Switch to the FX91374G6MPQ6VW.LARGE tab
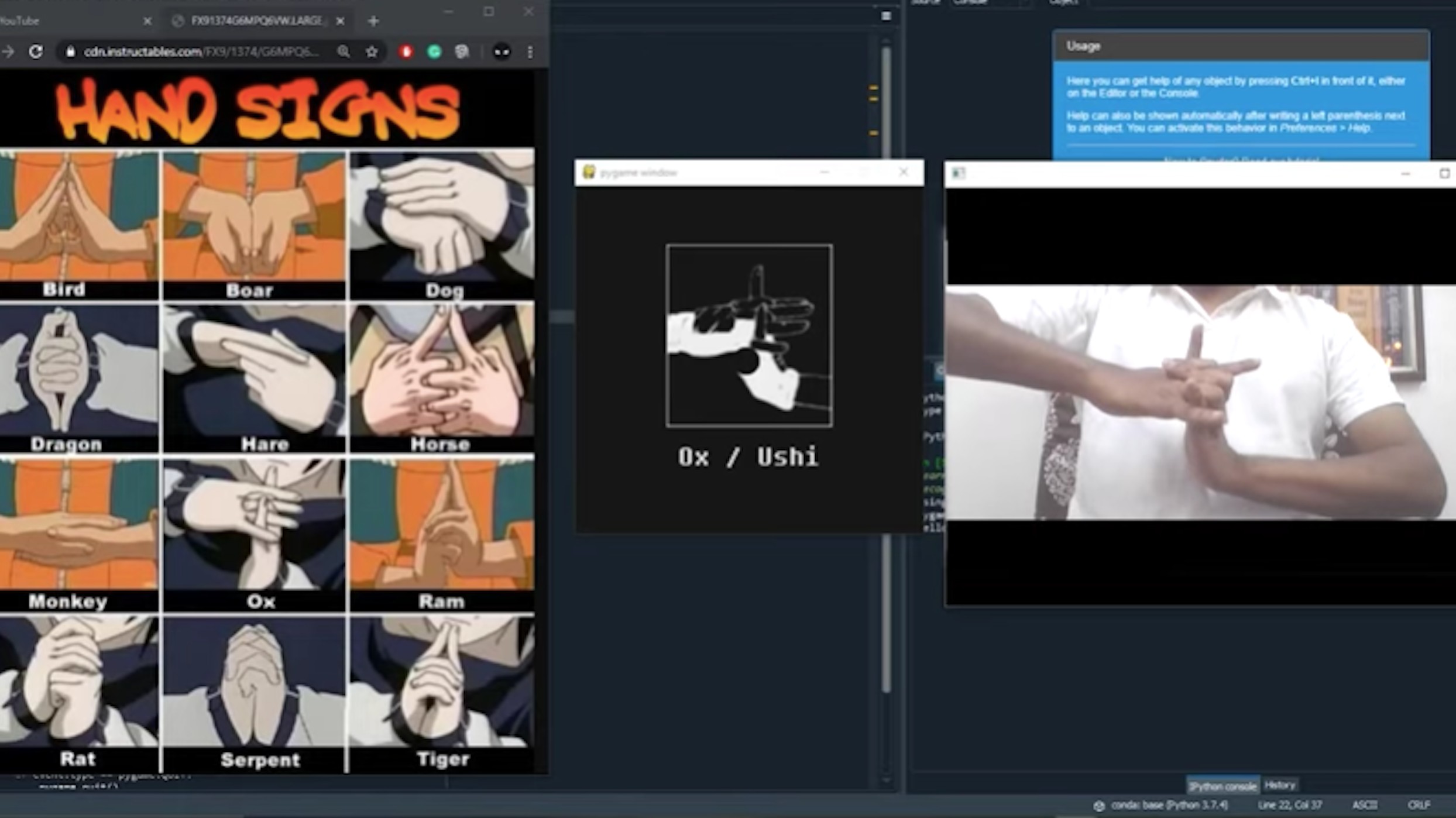The height and width of the screenshot is (818, 1456). tap(257, 21)
